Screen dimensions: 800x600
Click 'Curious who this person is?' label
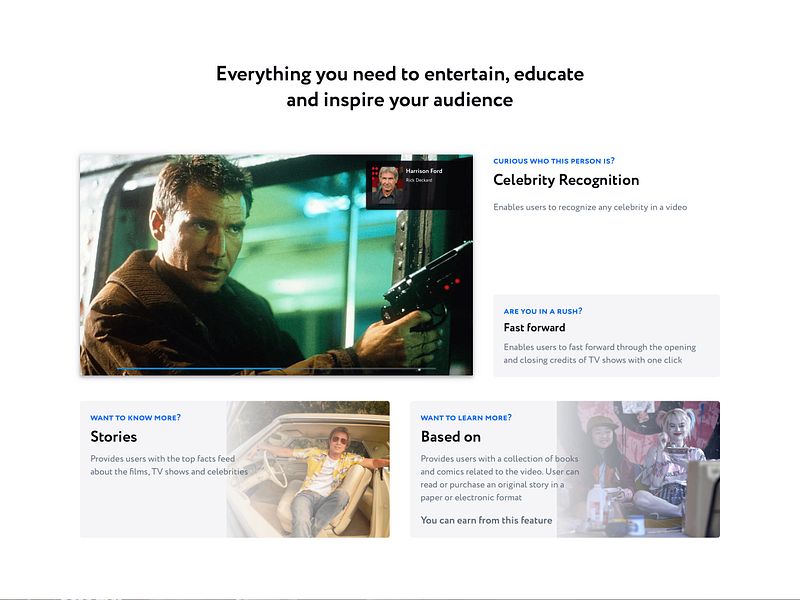pyautogui.click(x=554, y=161)
